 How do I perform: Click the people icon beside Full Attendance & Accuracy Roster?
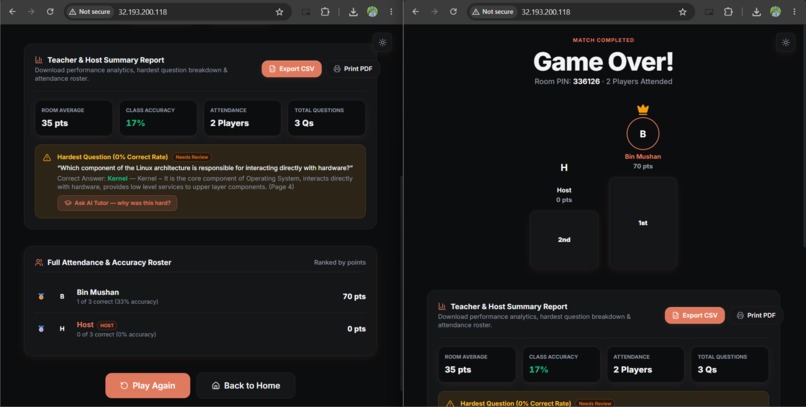(x=39, y=263)
